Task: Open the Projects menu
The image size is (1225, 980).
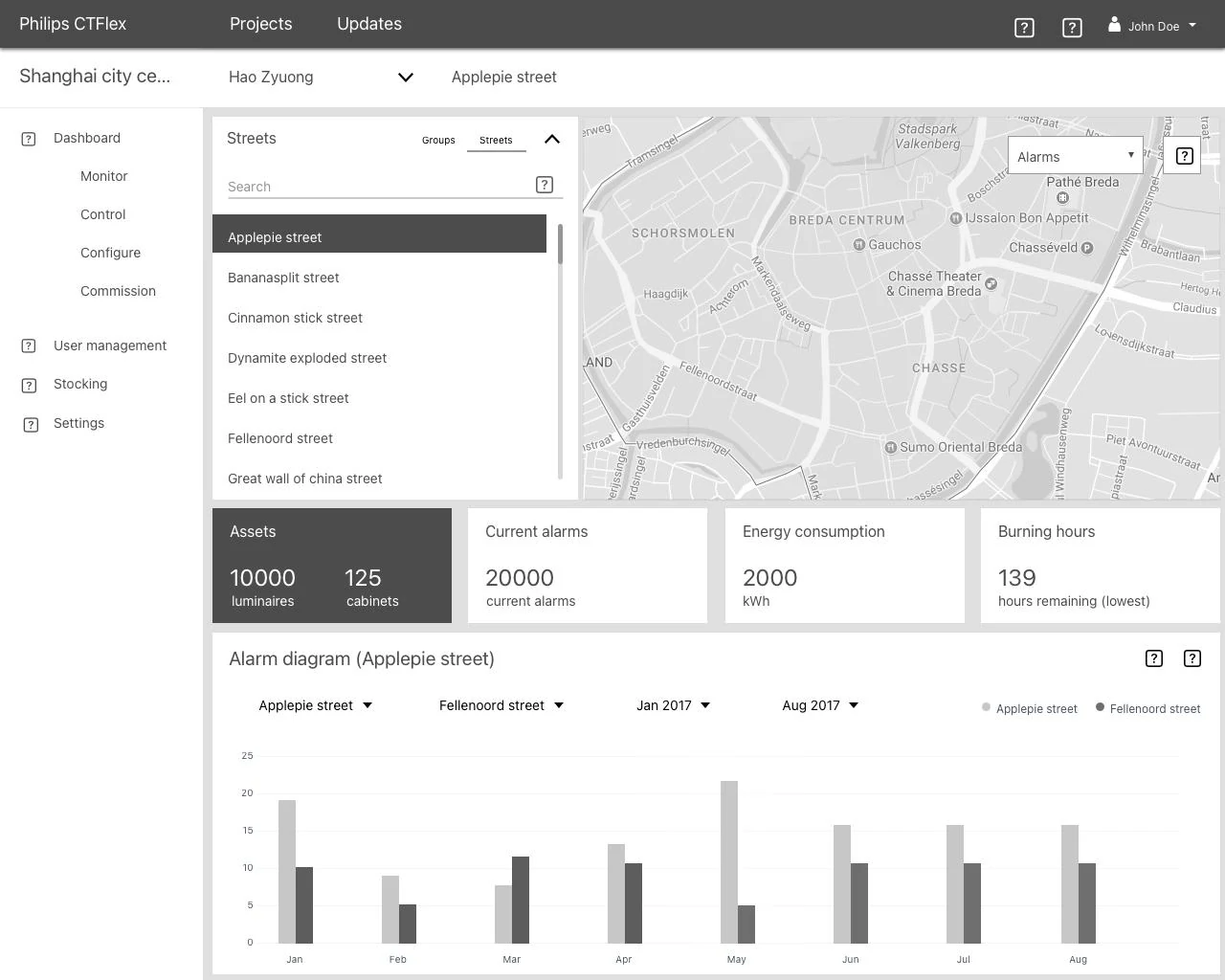Action: [x=261, y=24]
